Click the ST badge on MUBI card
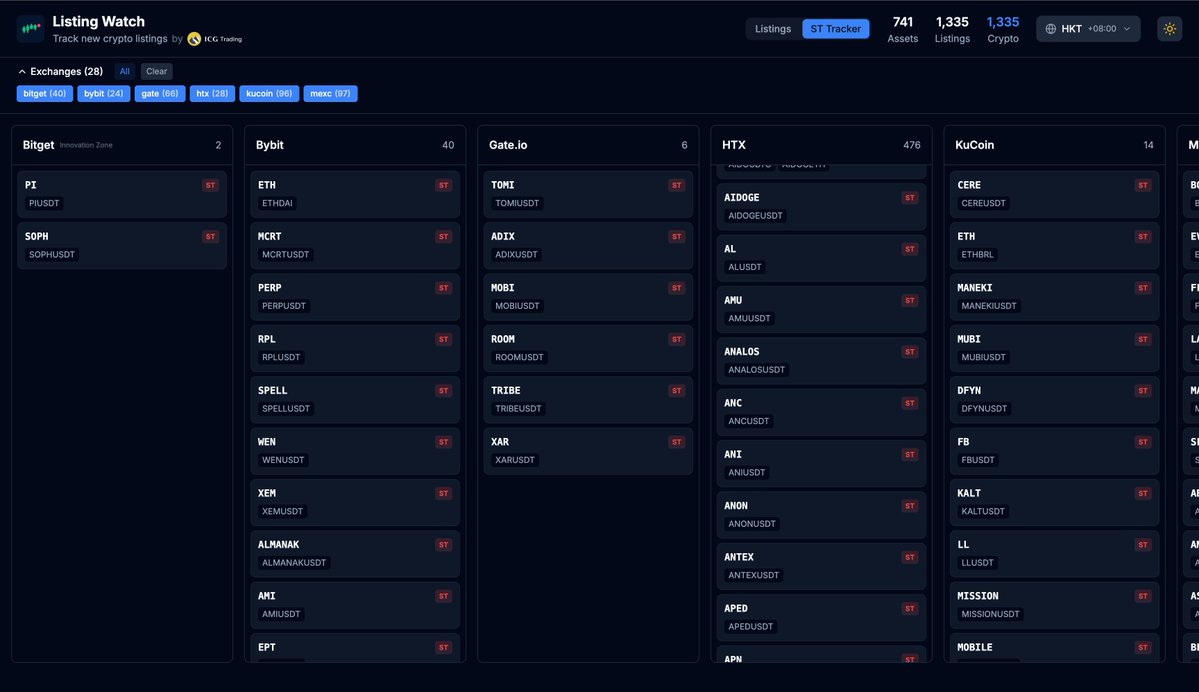This screenshot has height=692, width=1199. pyautogui.click(x=1143, y=339)
